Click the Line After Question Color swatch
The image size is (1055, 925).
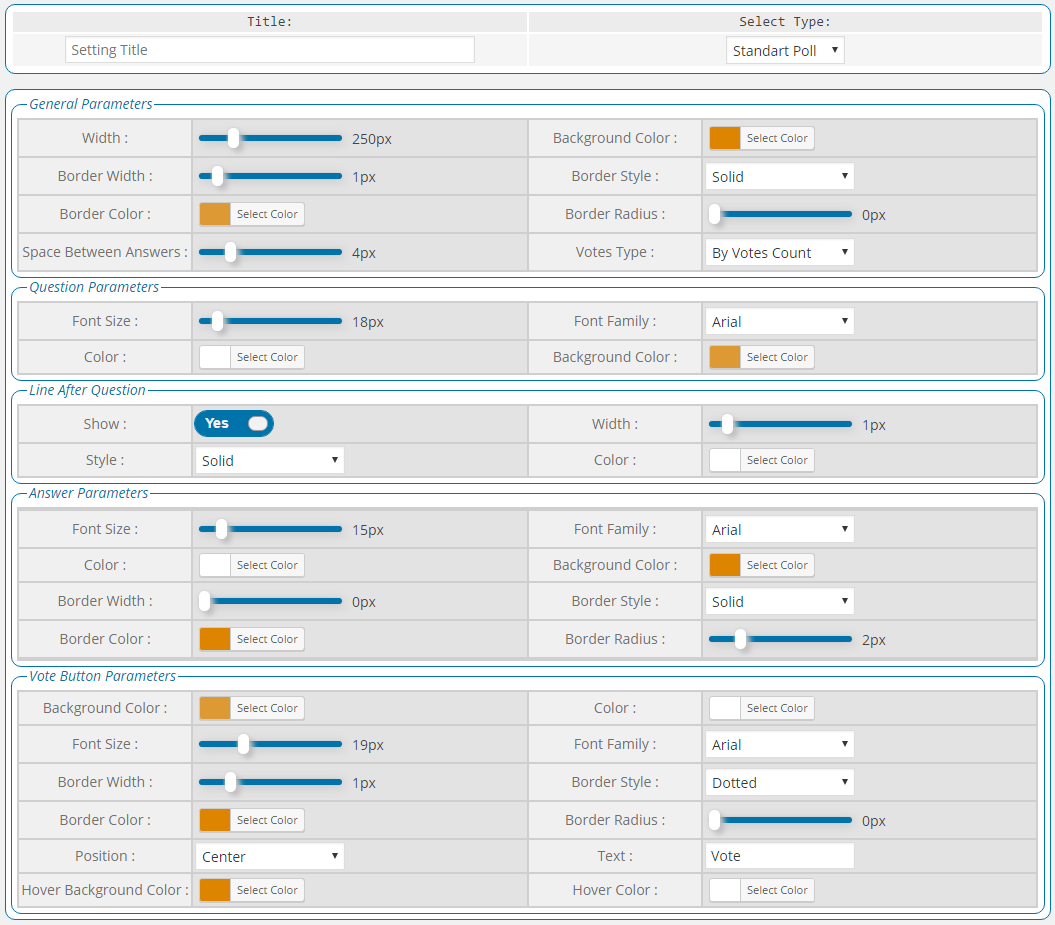pyautogui.click(x=725, y=460)
